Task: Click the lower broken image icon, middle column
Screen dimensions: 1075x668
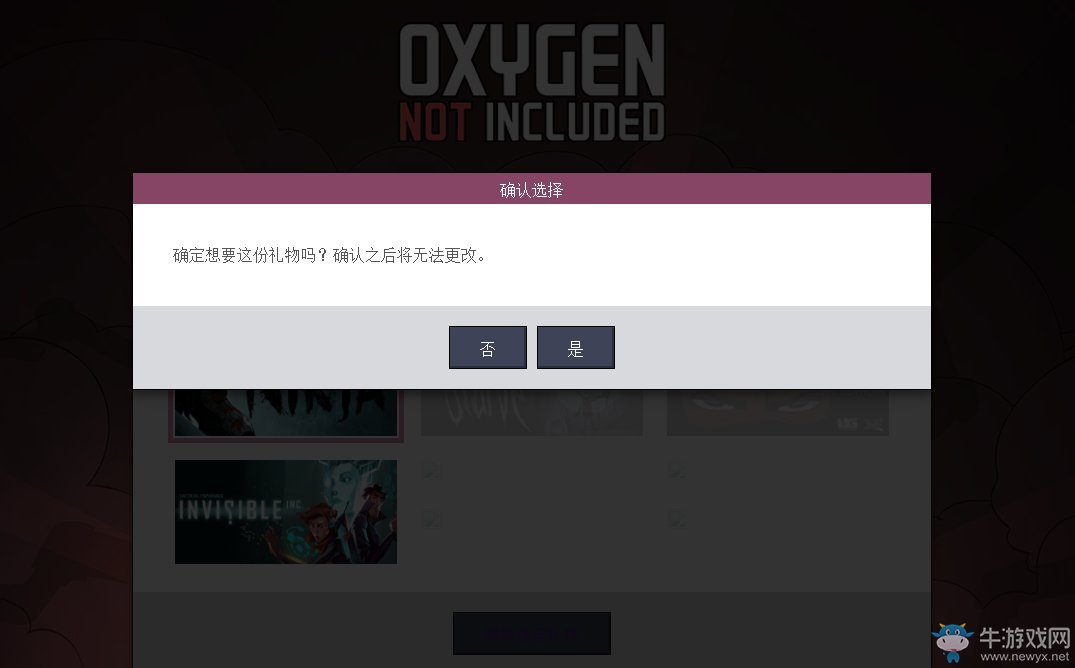Action: pos(431,517)
